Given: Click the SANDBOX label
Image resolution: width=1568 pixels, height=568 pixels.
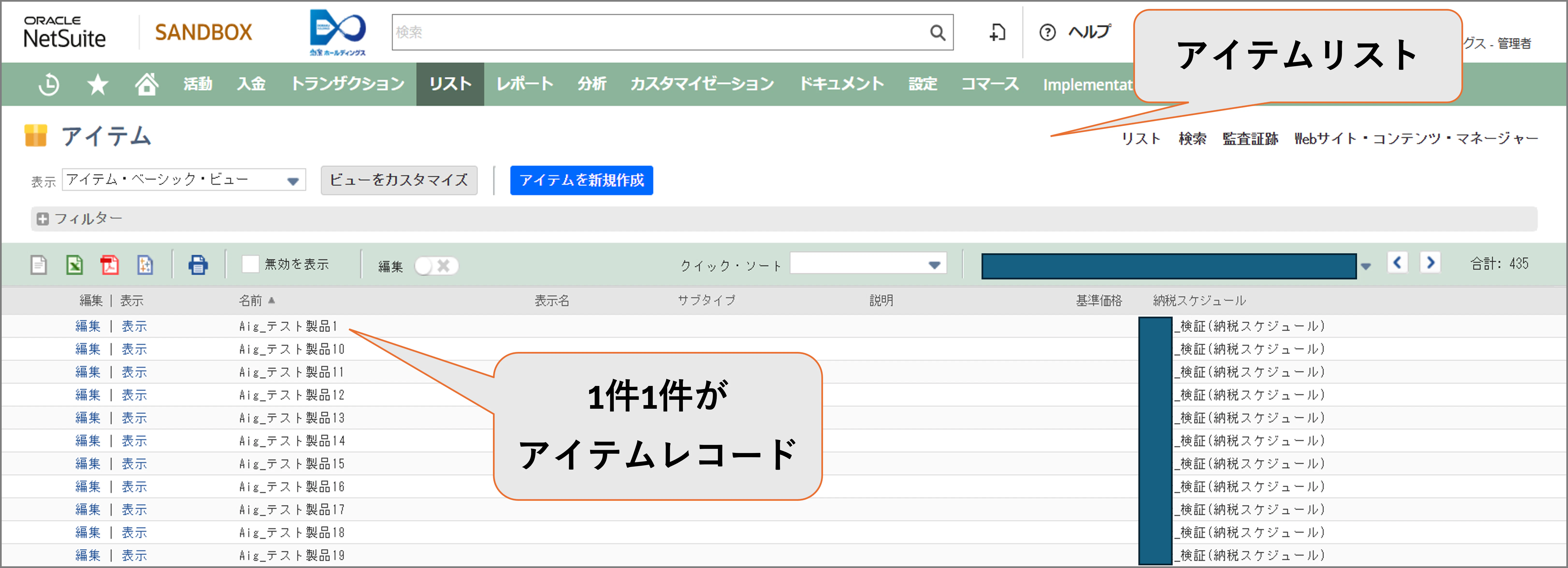Looking at the screenshot, I should [203, 32].
